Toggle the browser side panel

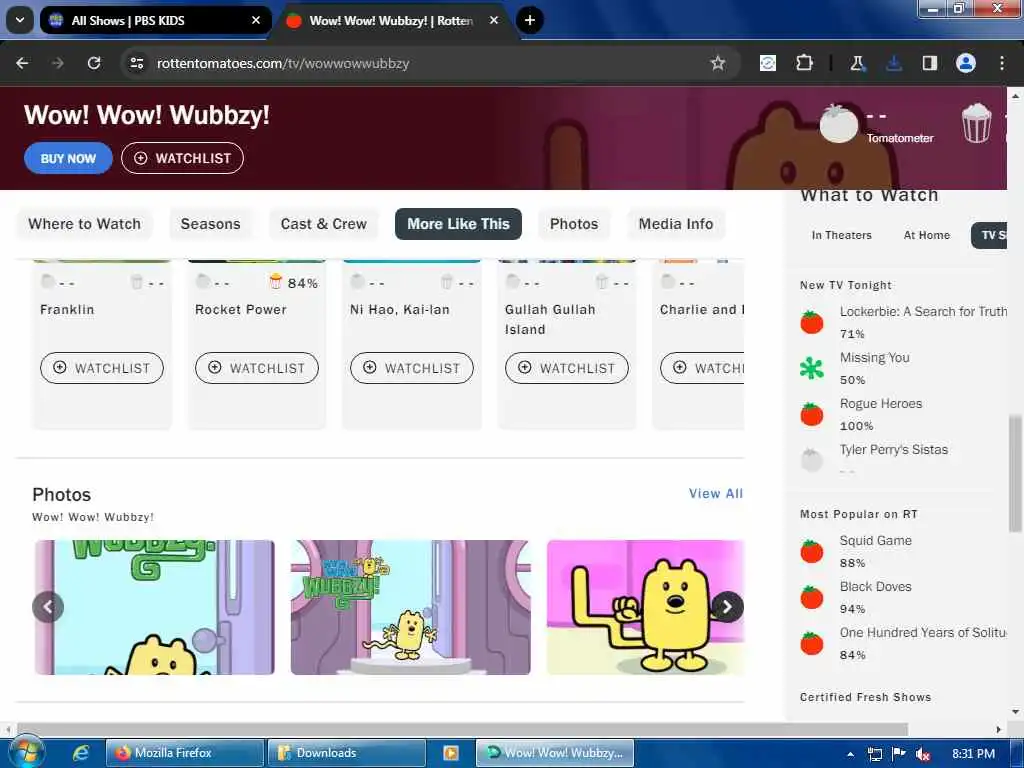pos(930,63)
